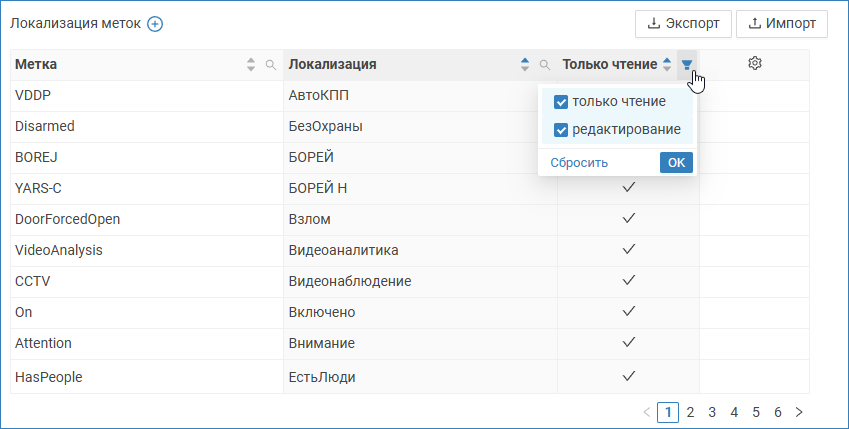Viewport: 849px width, 429px height.
Task: Open the table settings gear icon
Action: (755, 64)
